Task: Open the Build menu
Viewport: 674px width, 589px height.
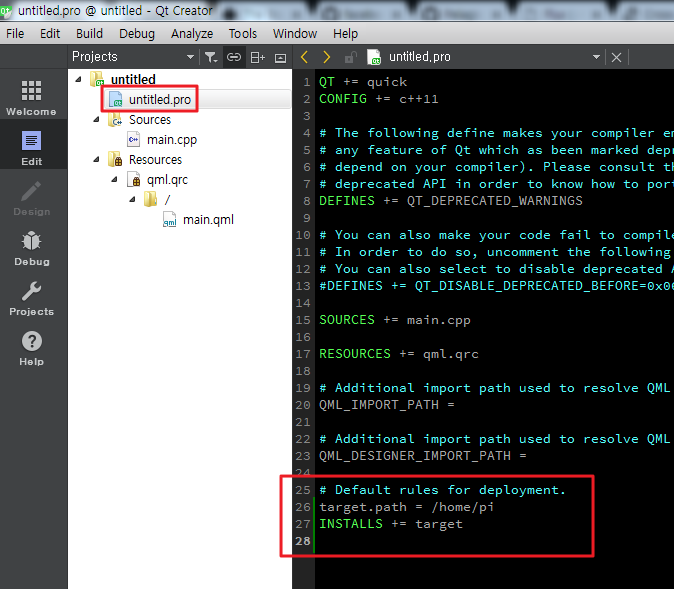Action: coord(89,33)
